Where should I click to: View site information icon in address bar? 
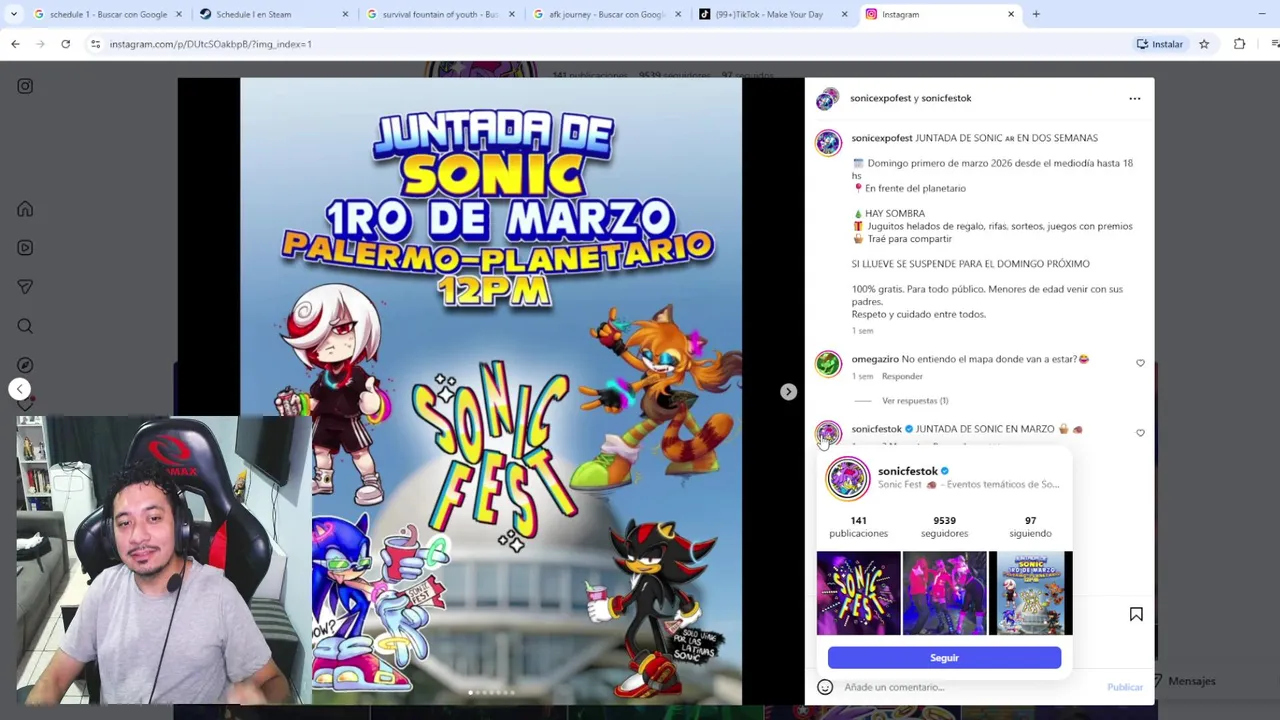click(x=95, y=44)
